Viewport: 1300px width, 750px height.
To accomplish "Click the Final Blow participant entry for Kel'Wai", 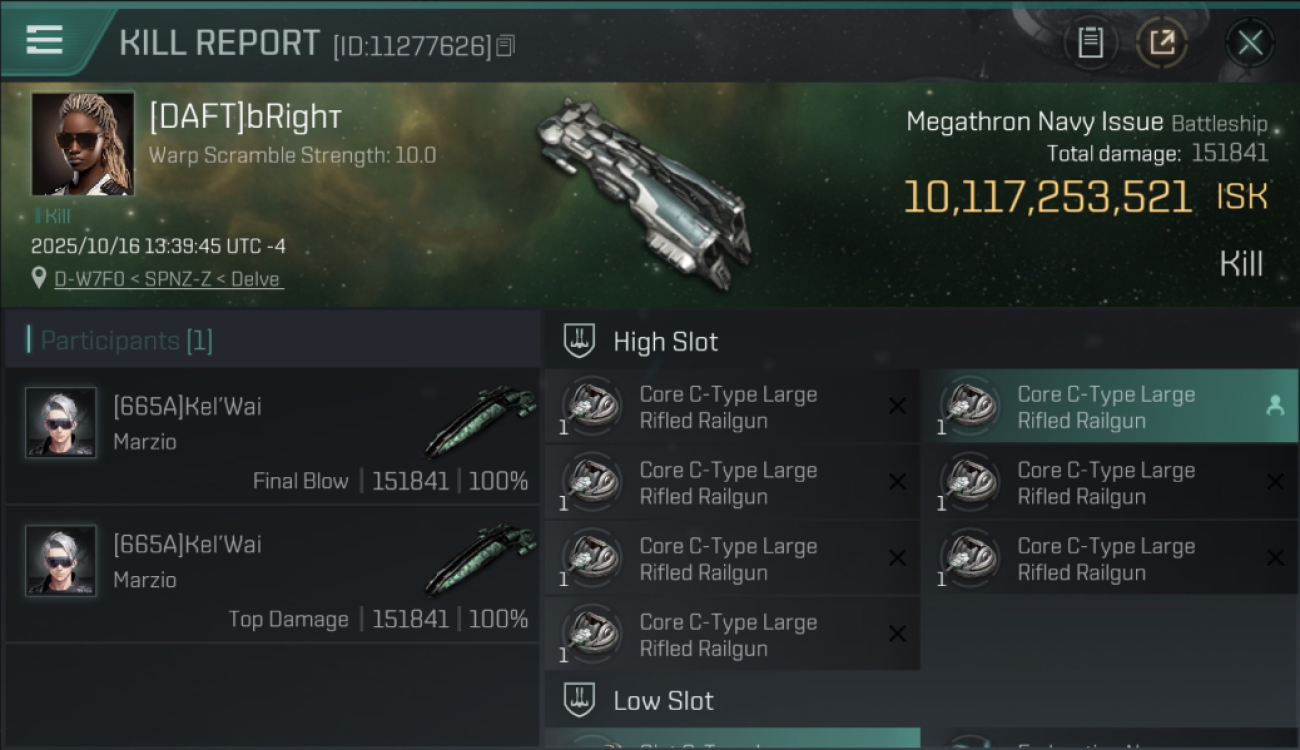I will coord(272,435).
